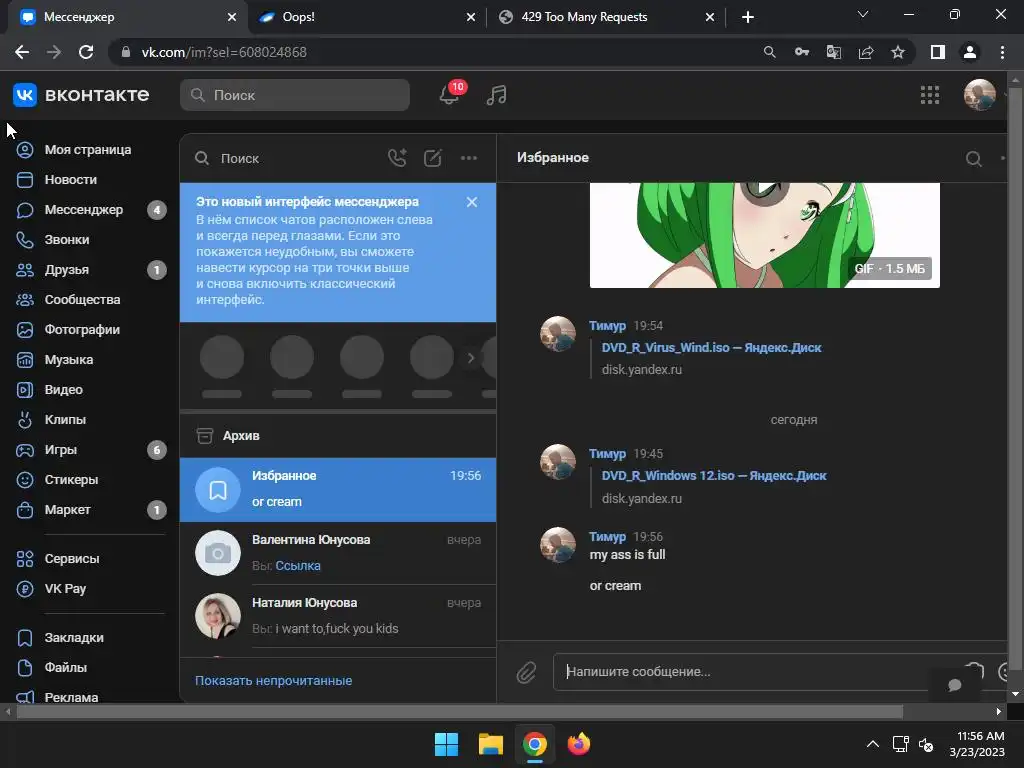The height and width of the screenshot is (768, 1024).
Task: Bookmark this page with the star icon
Action: (898, 52)
